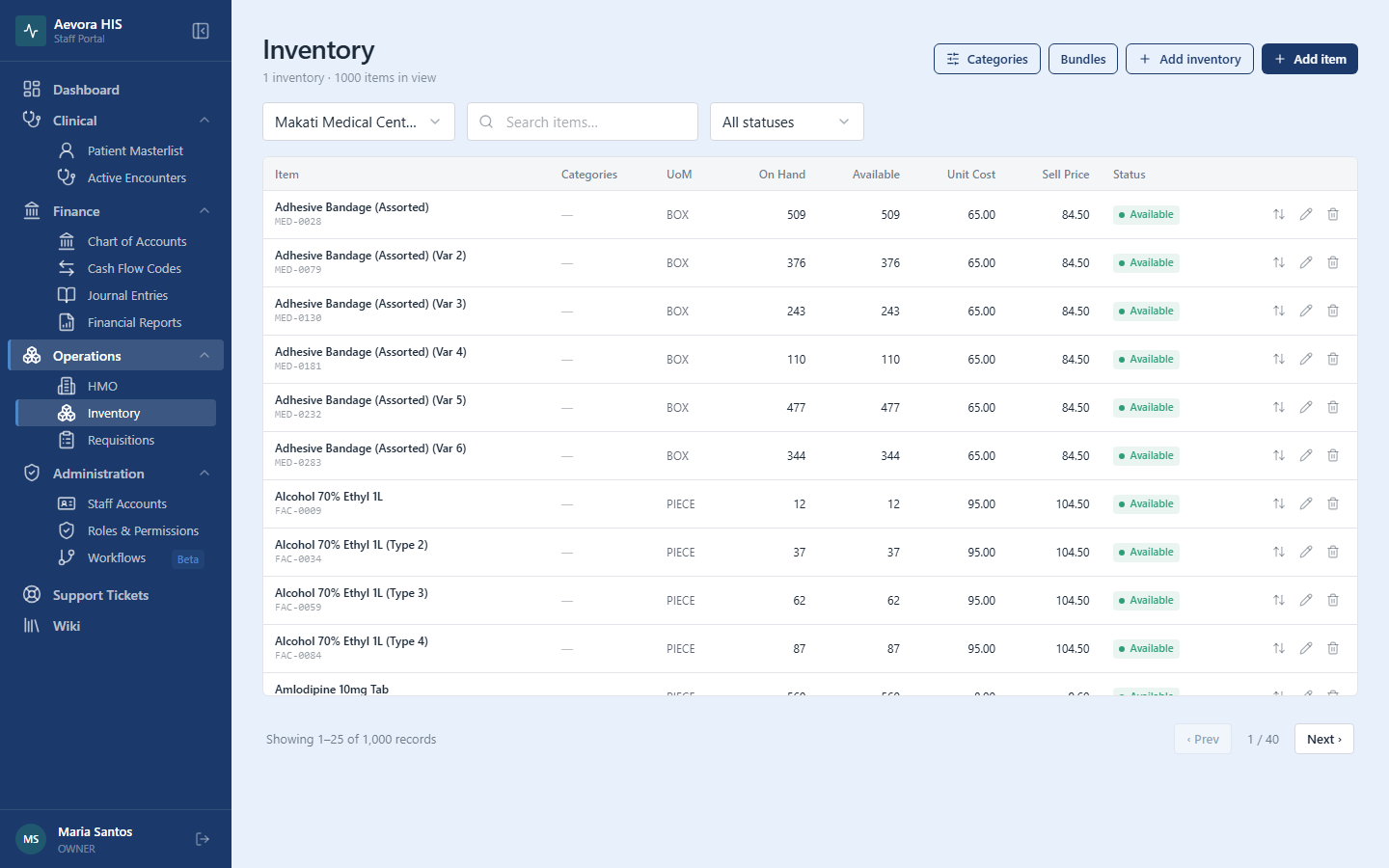Click the Sell Price column header
The image size is (1389, 868).
click(1066, 175)
